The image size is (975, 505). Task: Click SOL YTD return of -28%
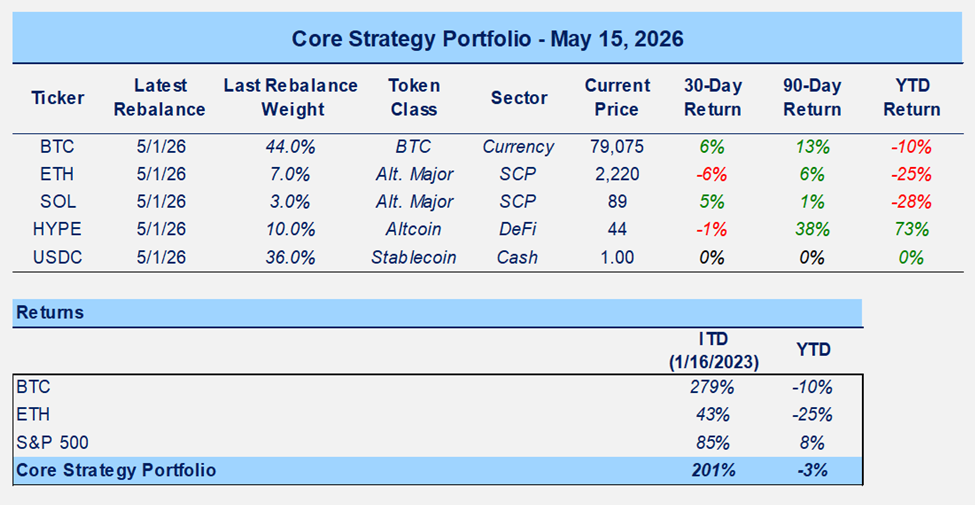pos(912,202)
